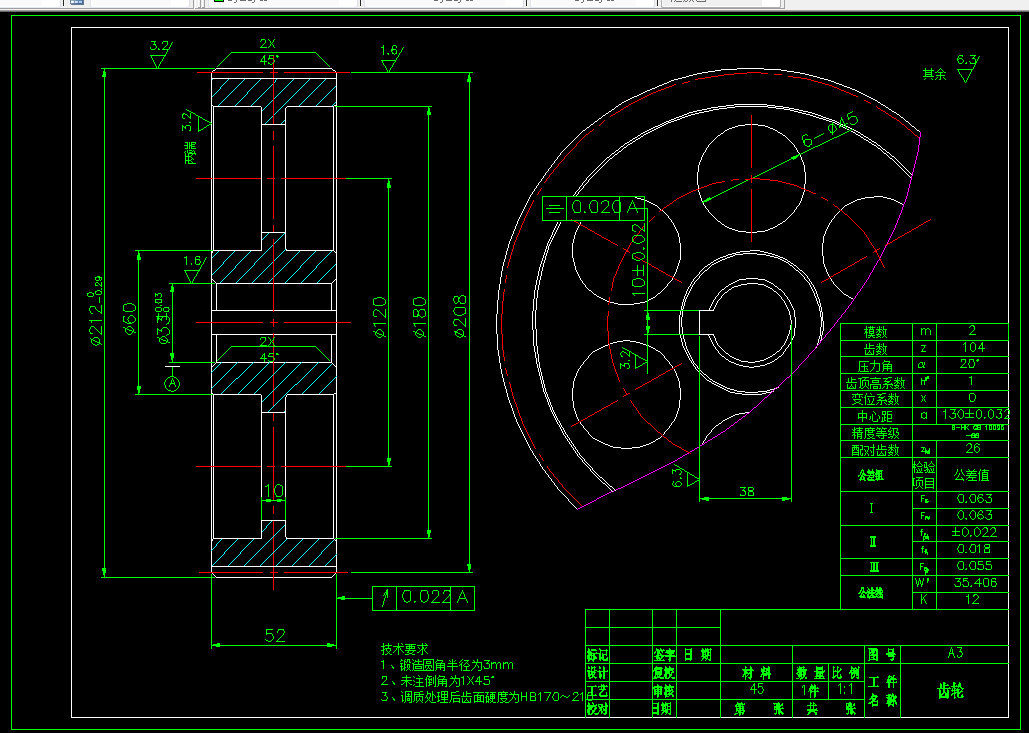Select the A3 drawing number cell
1029x733 pixels.
point(955,653)
